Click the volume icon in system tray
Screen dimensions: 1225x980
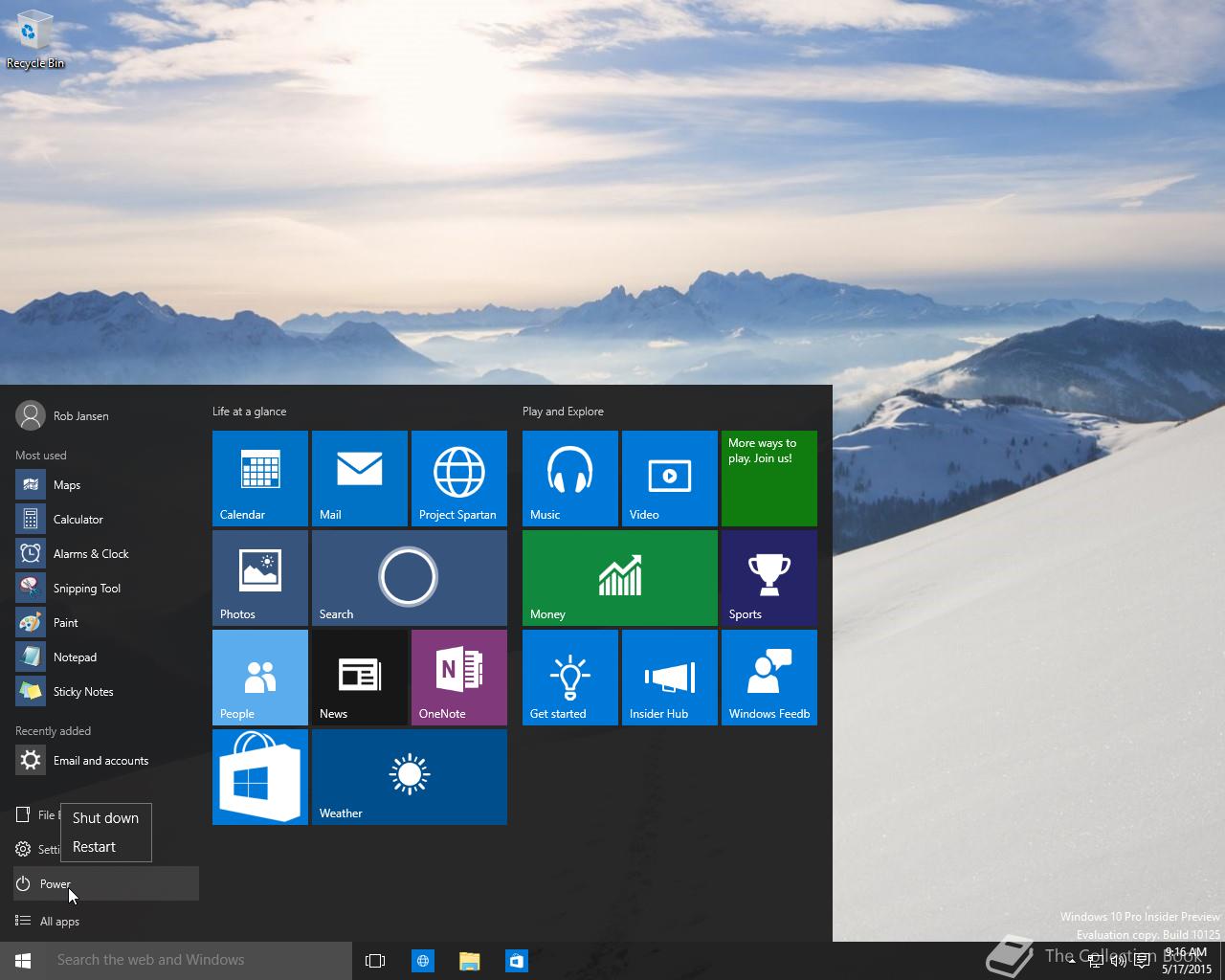point(1118,961)
